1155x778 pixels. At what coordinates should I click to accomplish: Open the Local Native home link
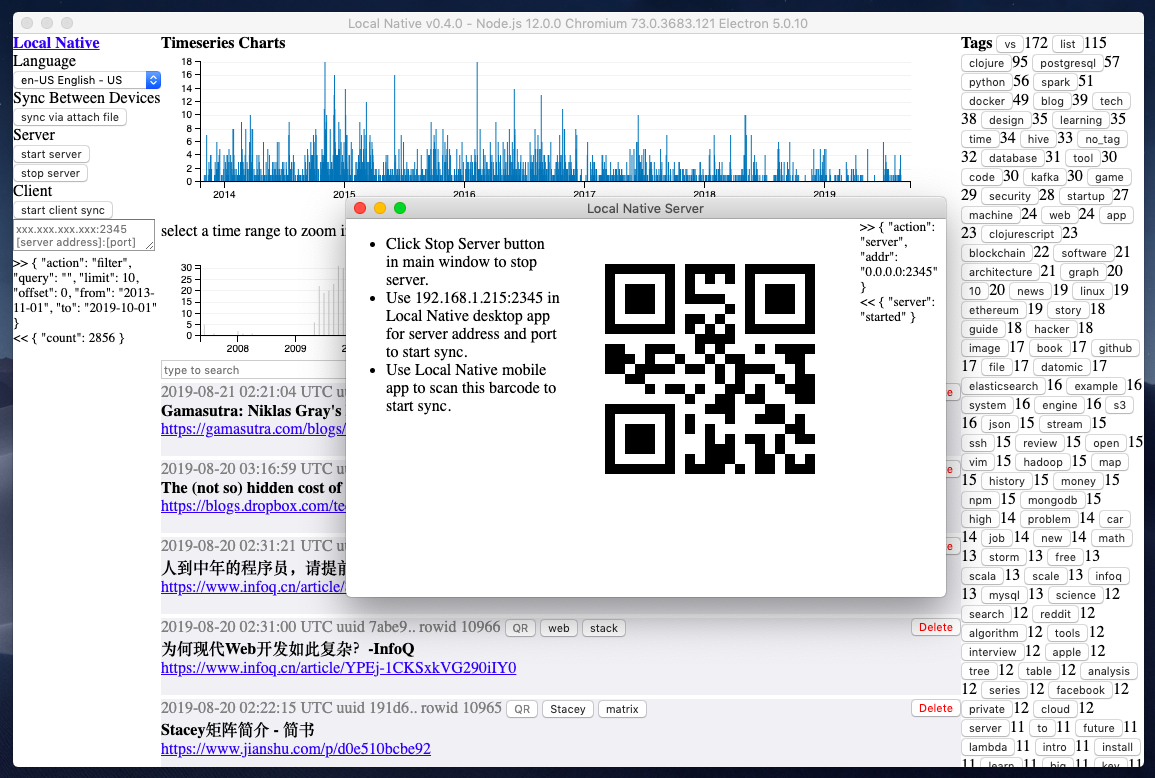pos(56,42)
